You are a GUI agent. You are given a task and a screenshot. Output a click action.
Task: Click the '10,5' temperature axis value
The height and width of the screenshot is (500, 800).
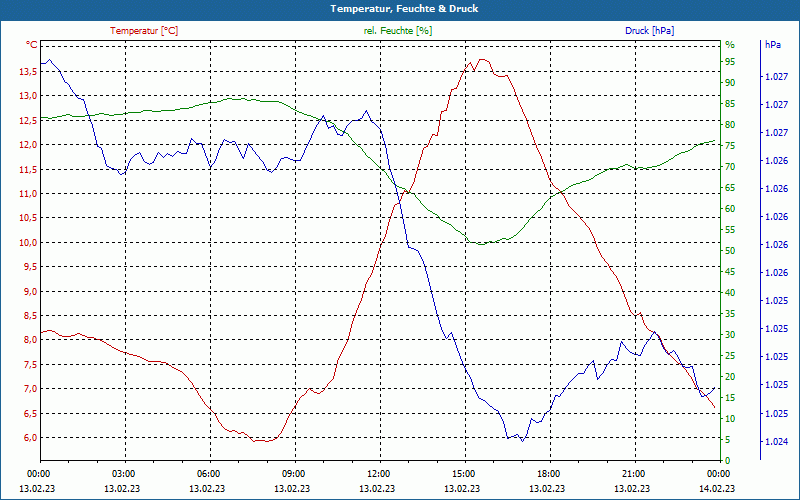coord(28,218)
